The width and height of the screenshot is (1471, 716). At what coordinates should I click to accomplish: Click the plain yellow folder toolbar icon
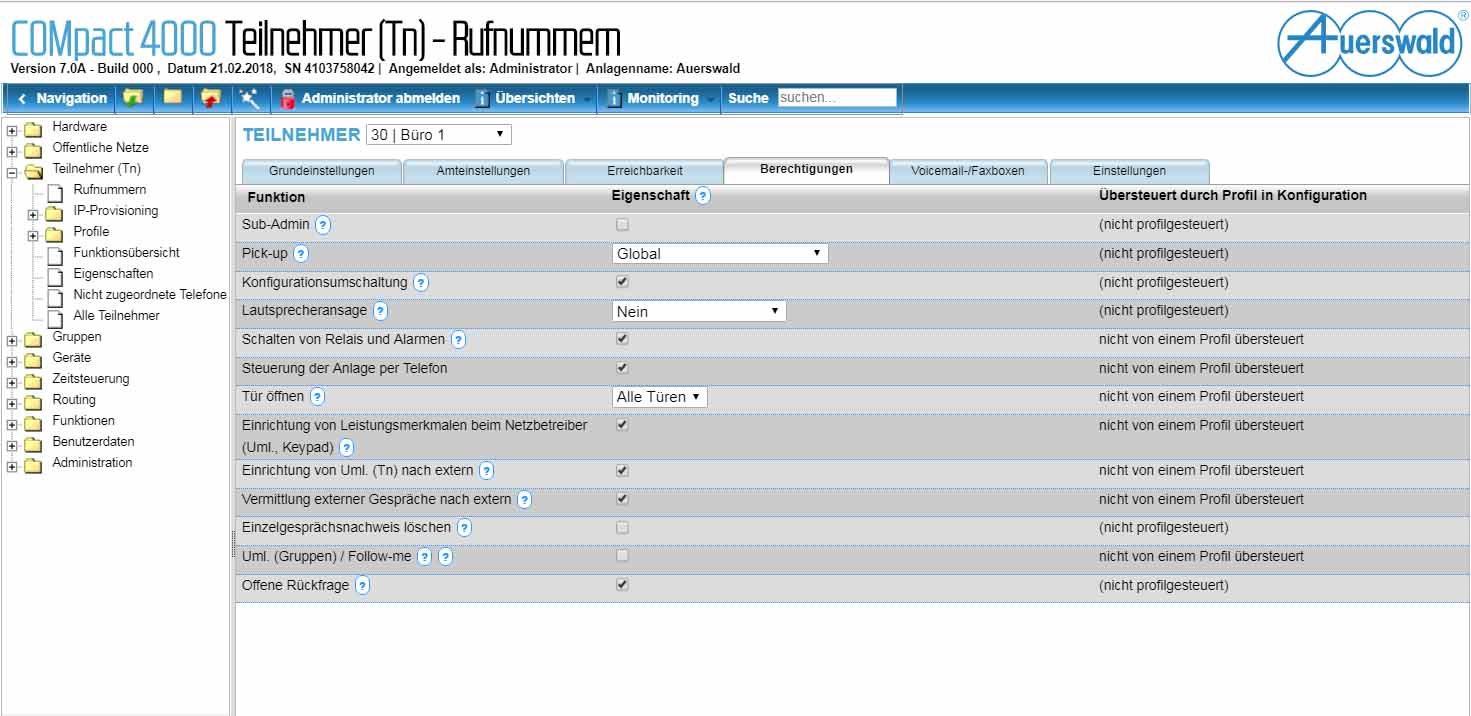click(x=172, y=98)
